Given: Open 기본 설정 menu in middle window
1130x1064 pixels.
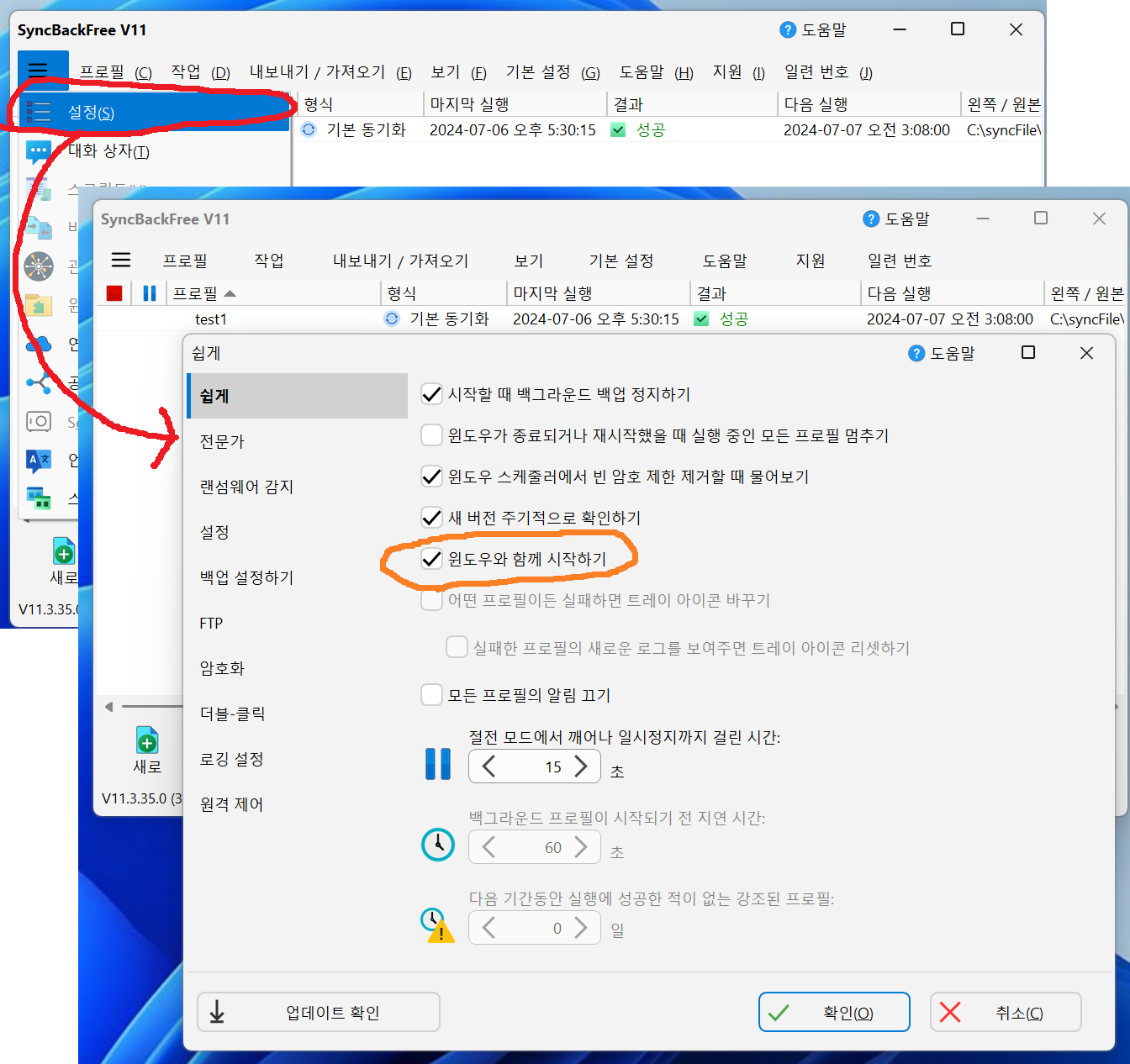Looking at the screenshot, I should click(x=621, y=261).
